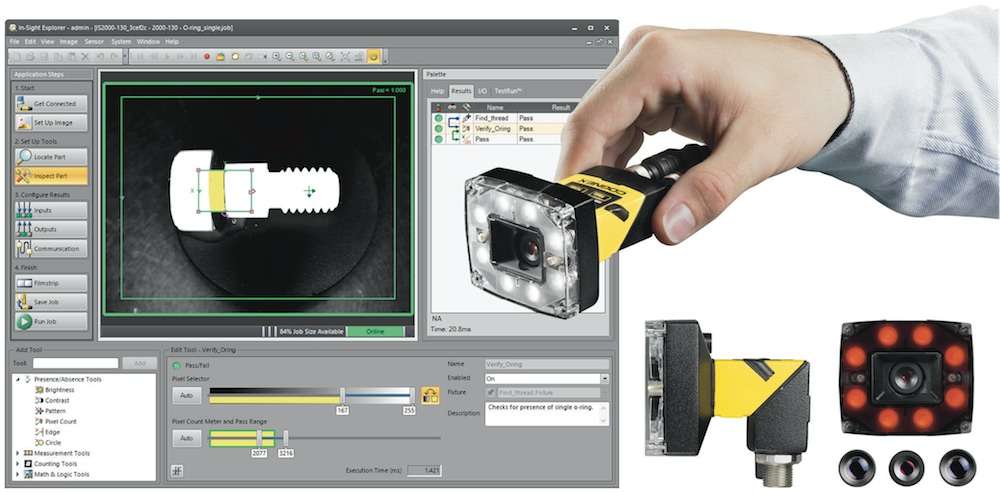
Task: Click the Name column header in Results
Action: coord(495,108)
